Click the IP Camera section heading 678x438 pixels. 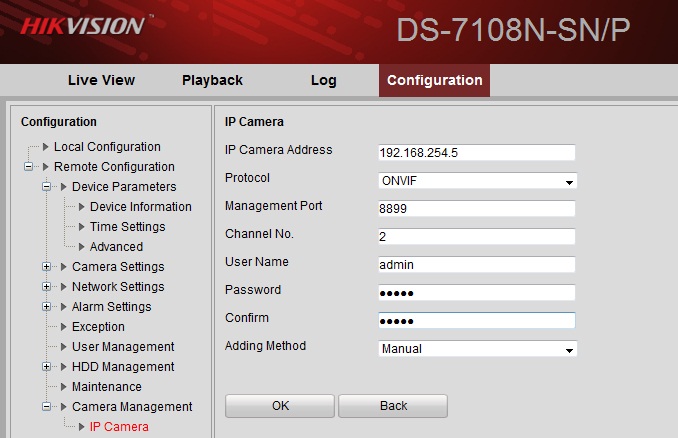point(254,122)
